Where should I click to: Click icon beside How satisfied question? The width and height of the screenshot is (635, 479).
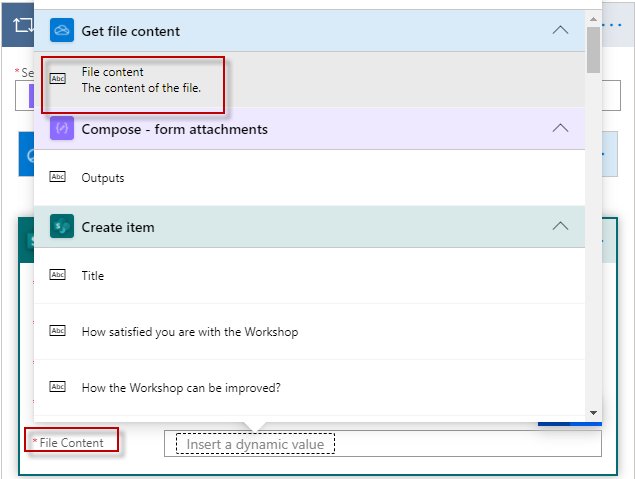(x=58, y=332)
